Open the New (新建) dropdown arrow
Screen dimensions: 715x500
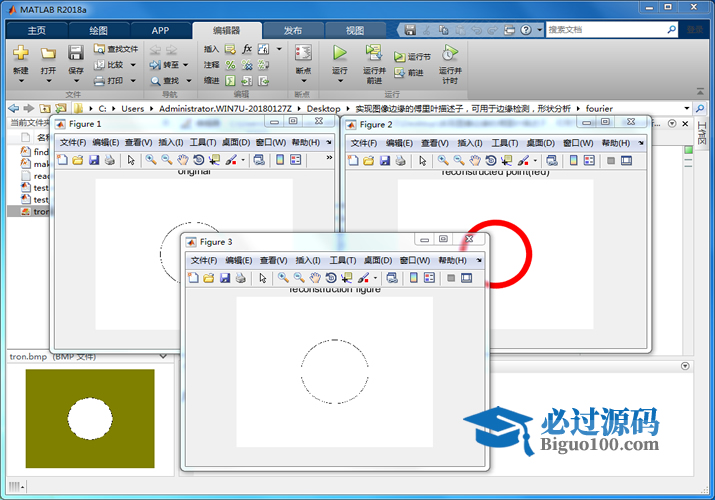pos(21,81)
